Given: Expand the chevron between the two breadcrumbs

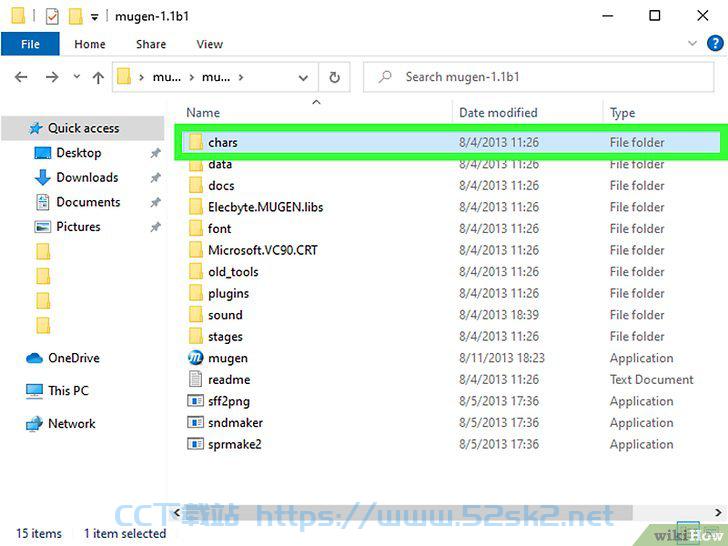Looking at the screenshot, I should coord(191,78).
